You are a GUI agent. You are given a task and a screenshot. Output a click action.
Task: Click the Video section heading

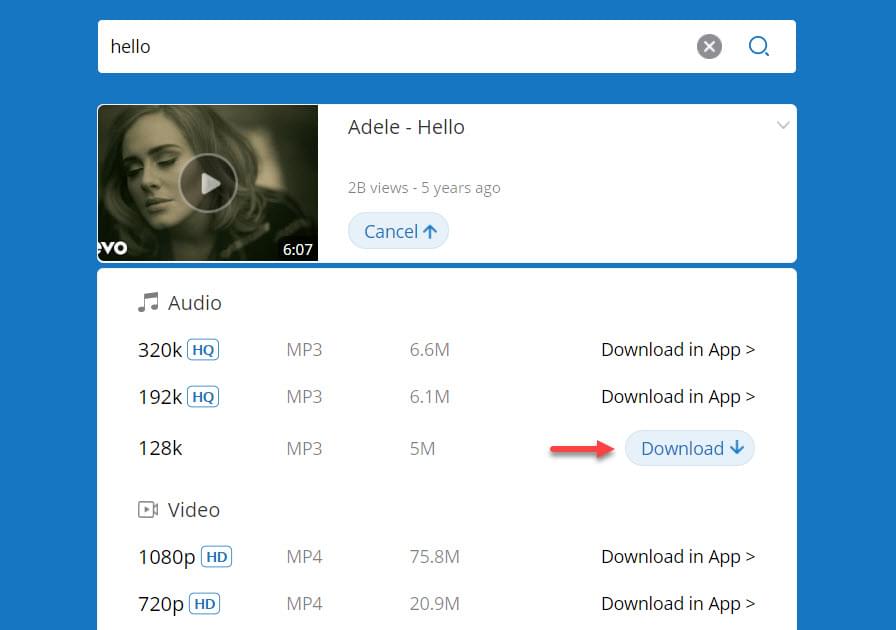(193, 509)
